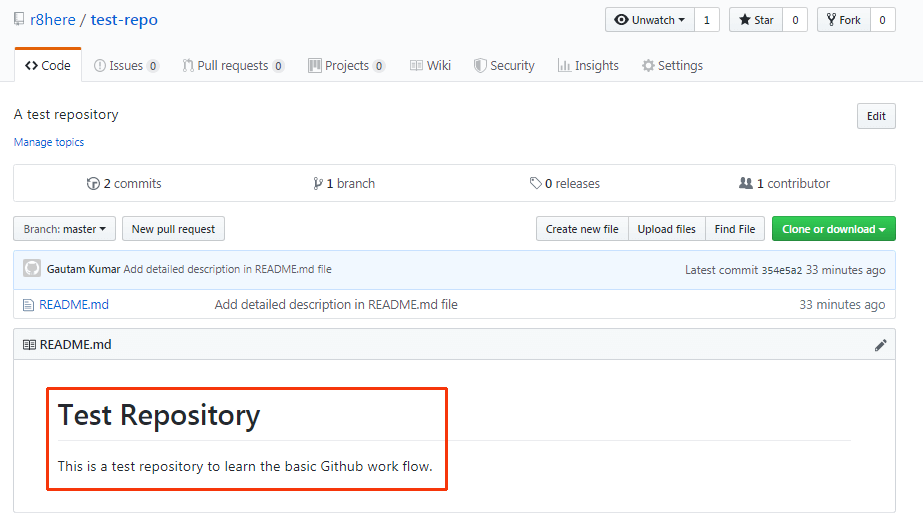Click the "A test repository" description text
923x523 pixels.
click(x=66, y=114)
